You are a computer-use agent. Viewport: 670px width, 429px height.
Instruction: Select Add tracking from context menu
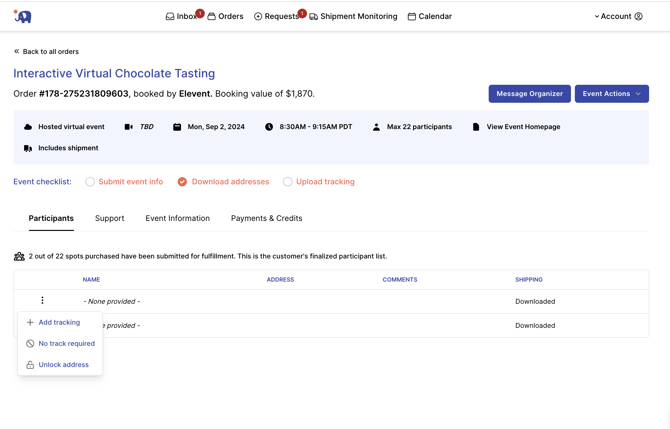coord(59,322)
